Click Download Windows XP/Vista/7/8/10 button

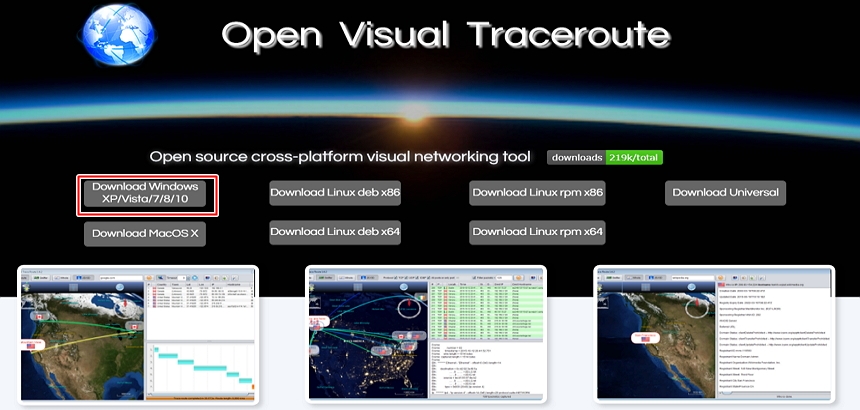[145, 193]
